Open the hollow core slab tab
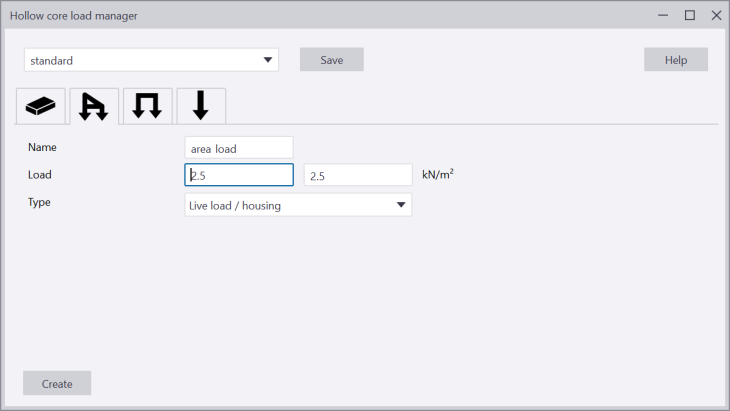The height and width of the screenshot is (411, 730). click(40, 105)
